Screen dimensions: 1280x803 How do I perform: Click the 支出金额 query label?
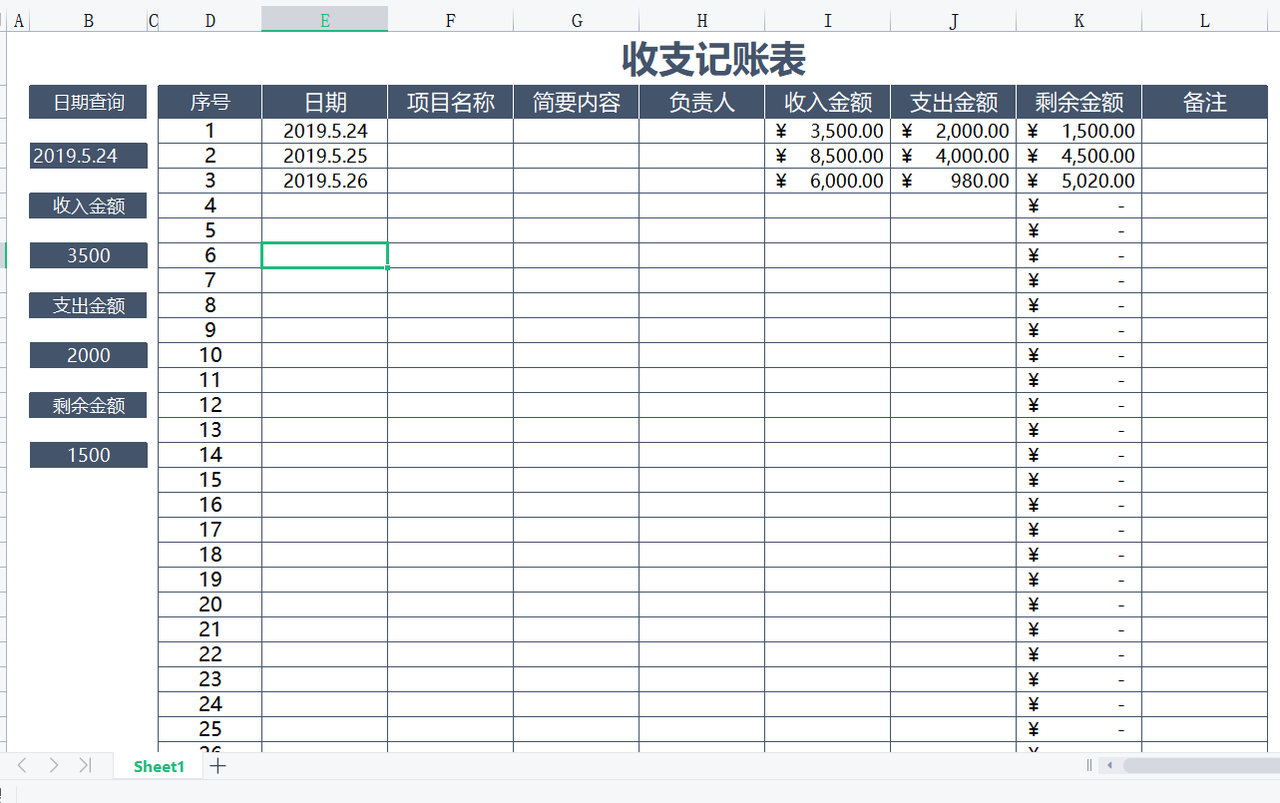[88, 305]
